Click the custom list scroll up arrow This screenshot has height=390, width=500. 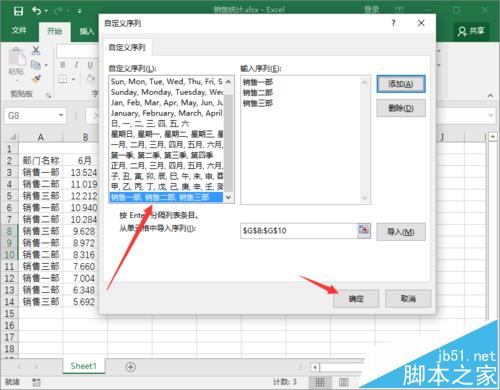[x=228, y=82]
